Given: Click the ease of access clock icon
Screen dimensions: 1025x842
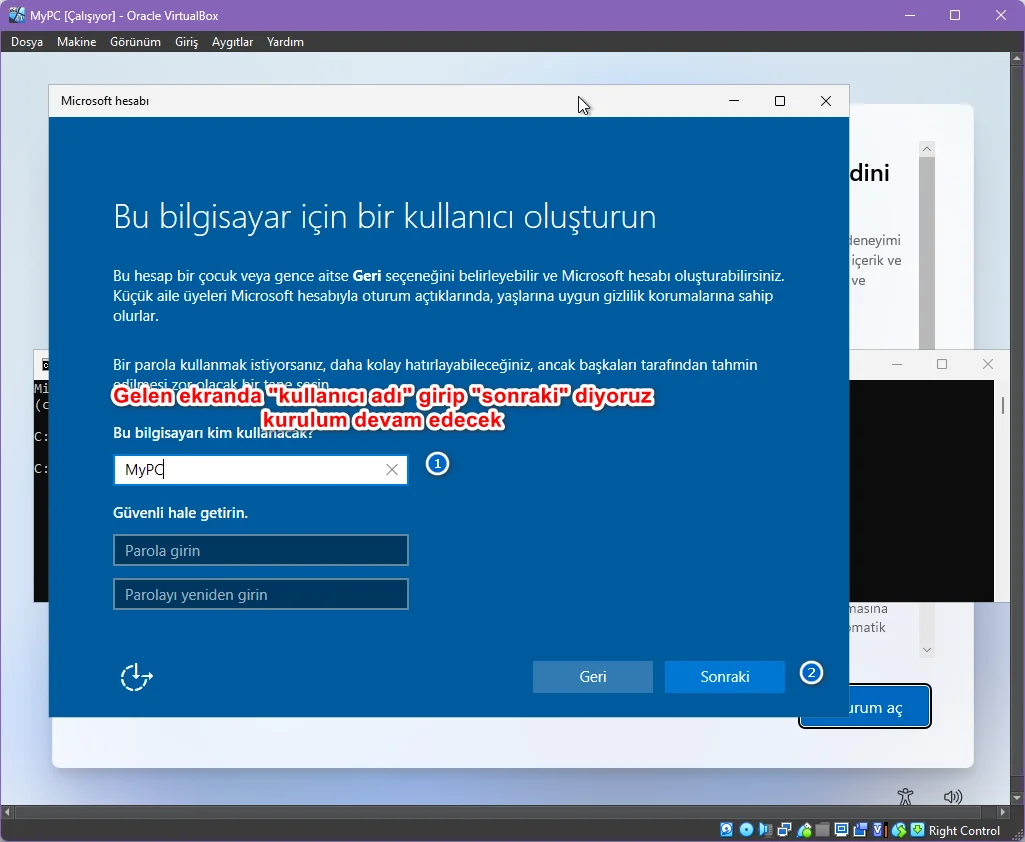Looking at the screenshot, I should point(136,677).
